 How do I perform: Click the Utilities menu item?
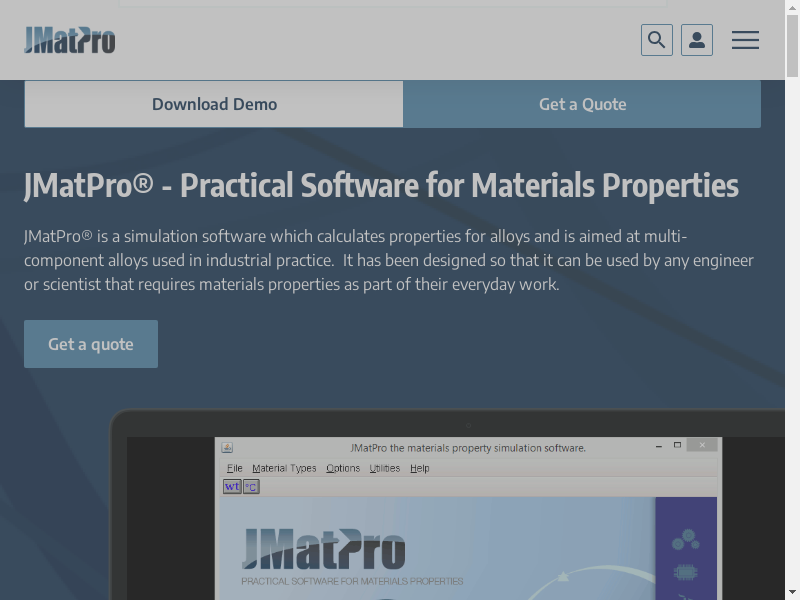click(385, 468)
